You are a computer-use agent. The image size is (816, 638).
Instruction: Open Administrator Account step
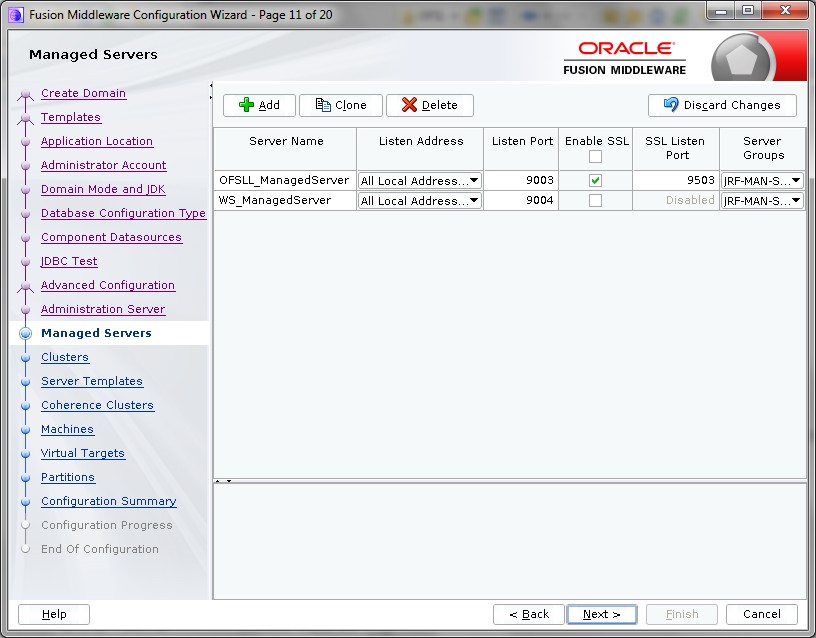104,165
